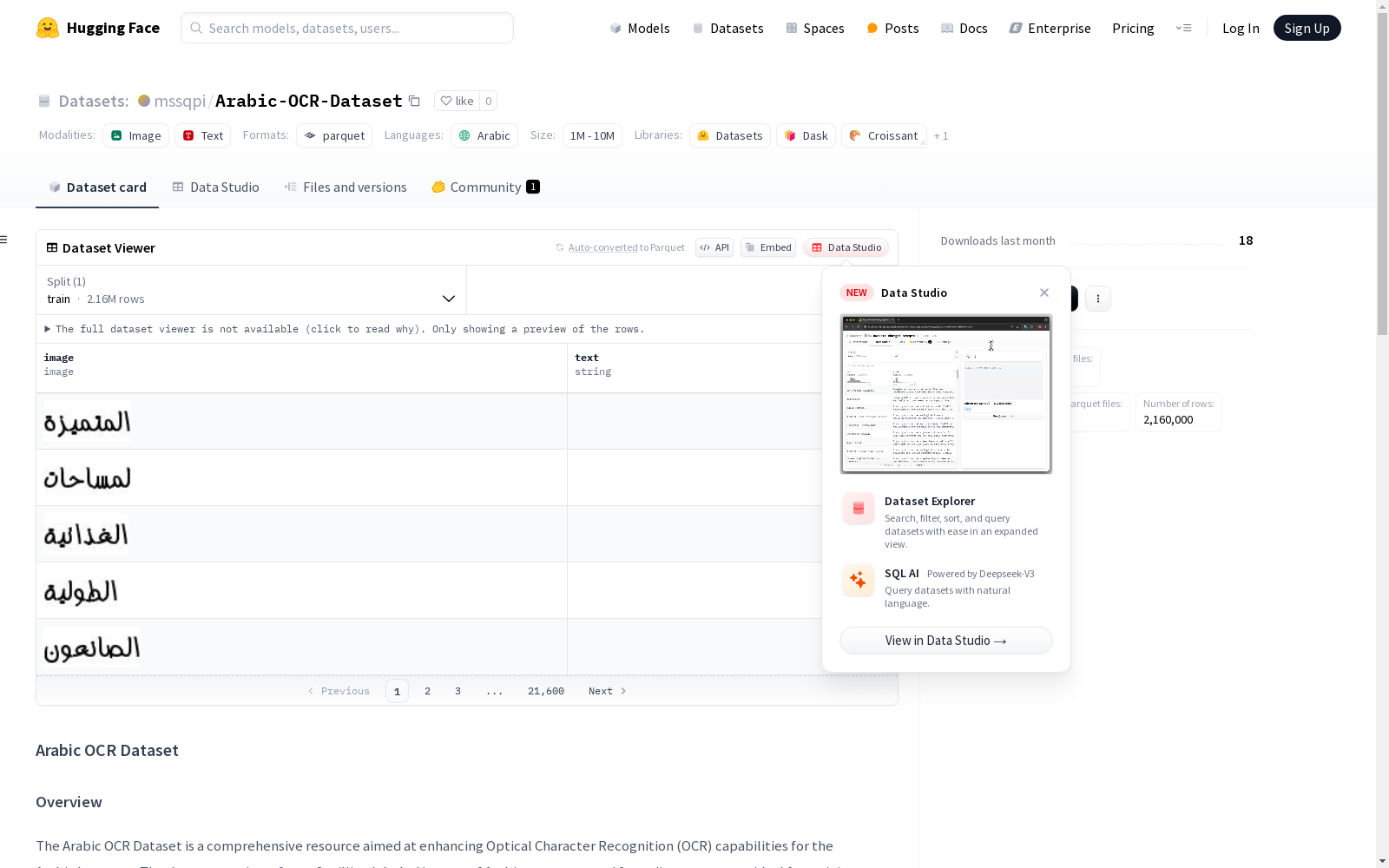Go to the Next page
Image resolution: width=1389 pixels, height=868 pixels.
click(607, 691)
